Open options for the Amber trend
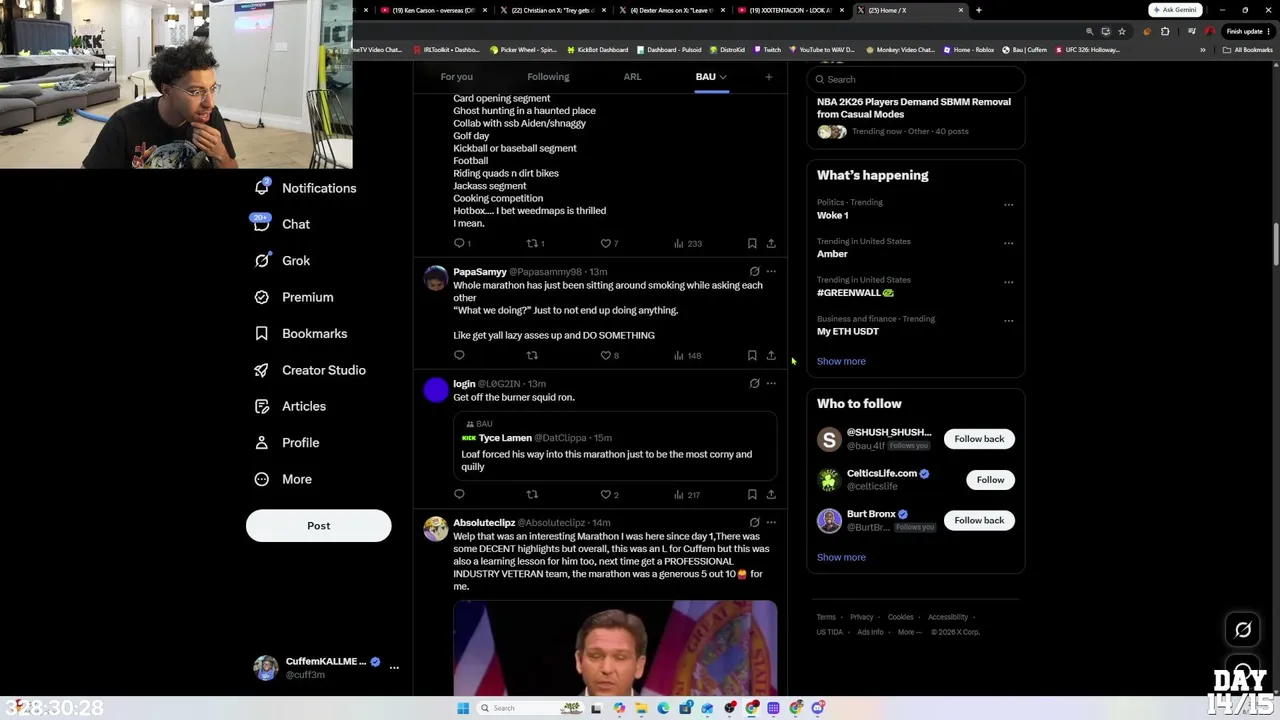1280x720 pixels. (x=1008, y=243)
